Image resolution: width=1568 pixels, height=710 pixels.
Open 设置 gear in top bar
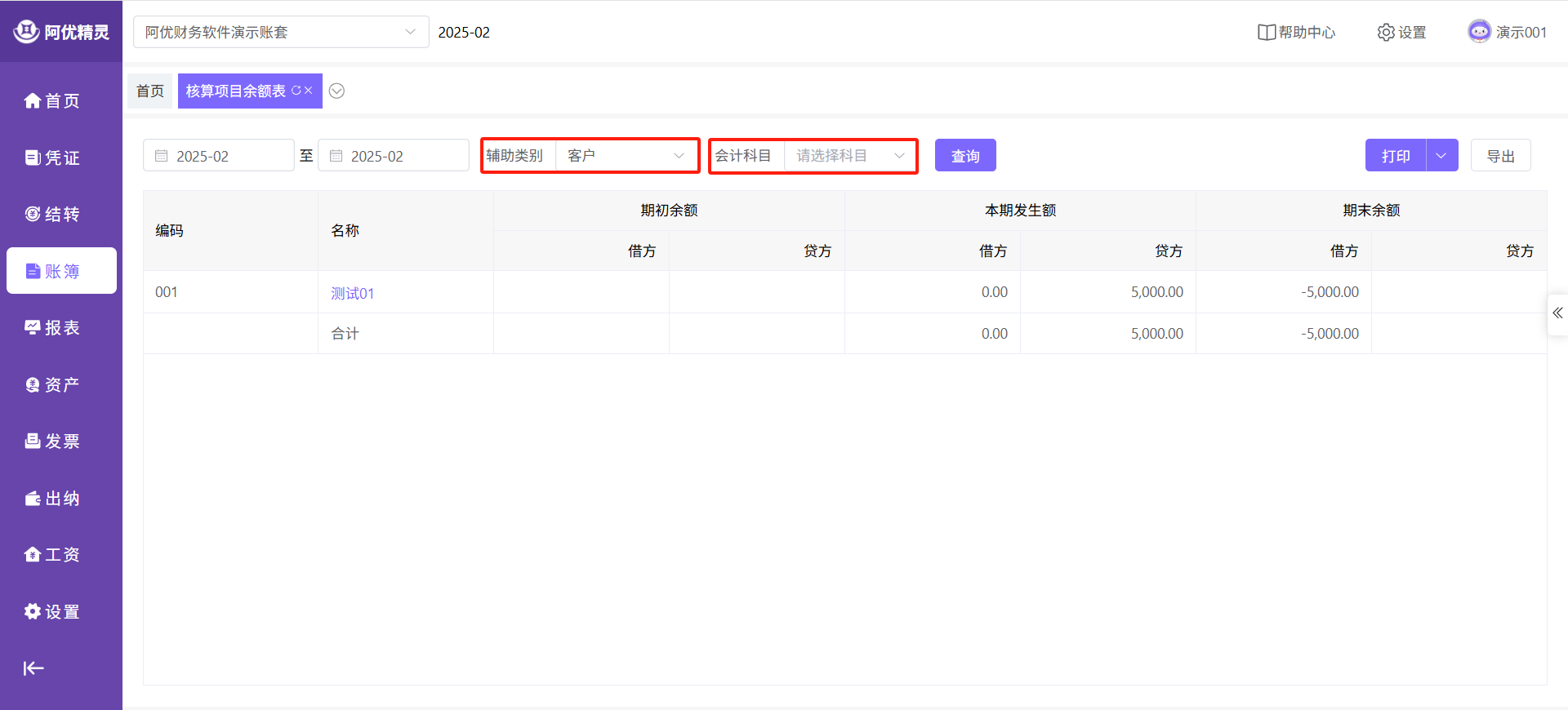point(1401,32)
